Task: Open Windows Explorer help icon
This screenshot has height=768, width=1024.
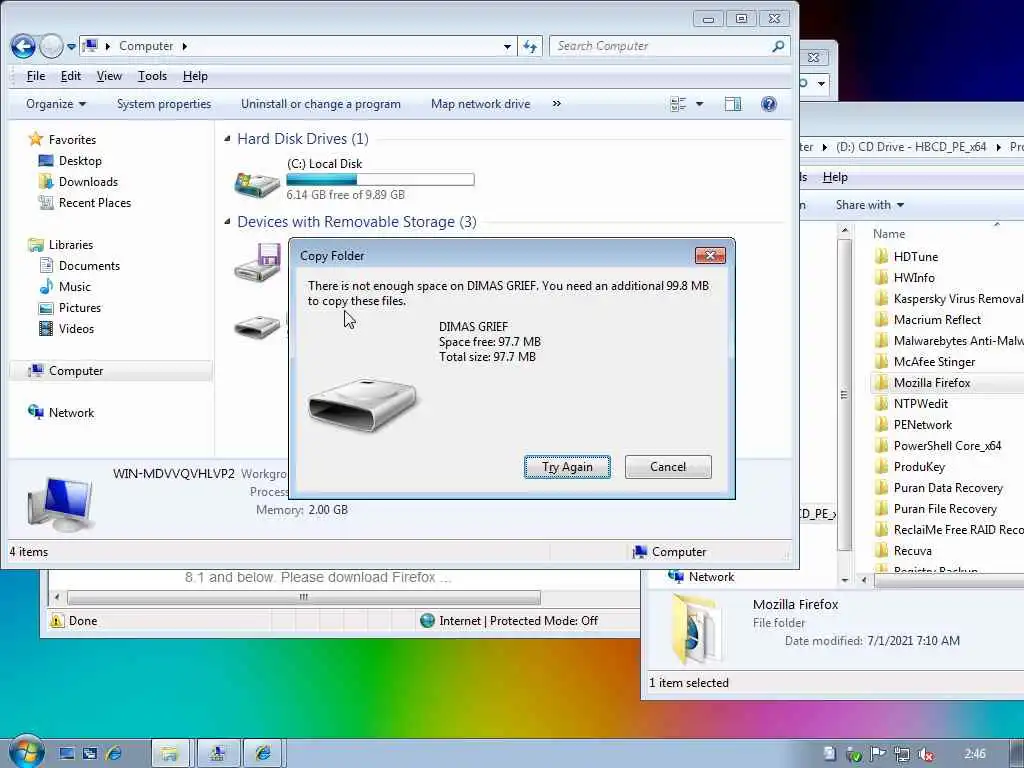Action: point(769,104)
